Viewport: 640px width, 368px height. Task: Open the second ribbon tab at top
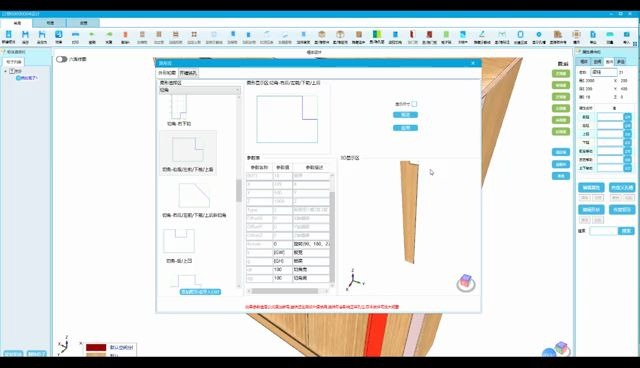pos(50,23)
